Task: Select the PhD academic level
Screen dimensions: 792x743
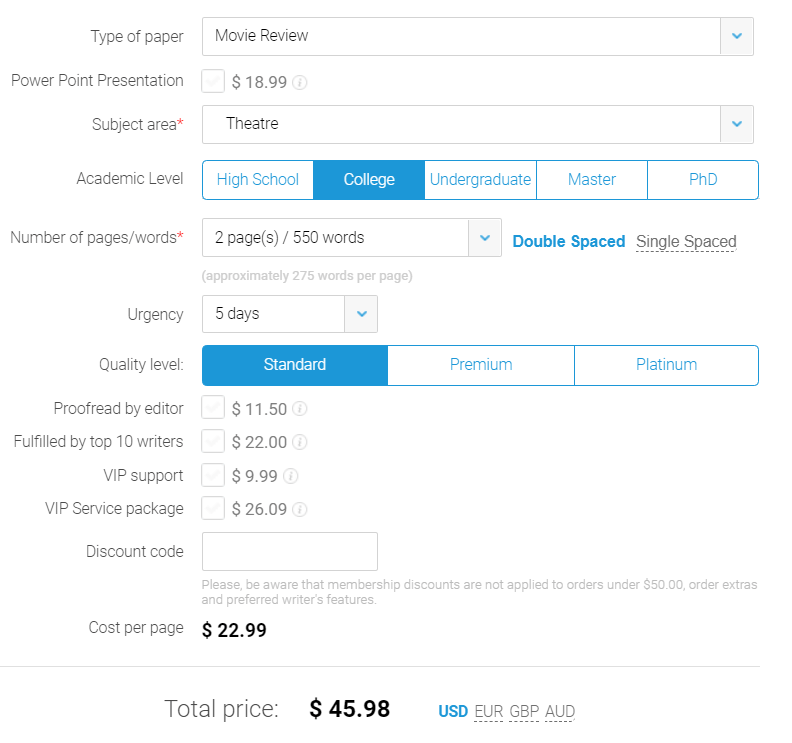Action: click(x=703, y=180)
